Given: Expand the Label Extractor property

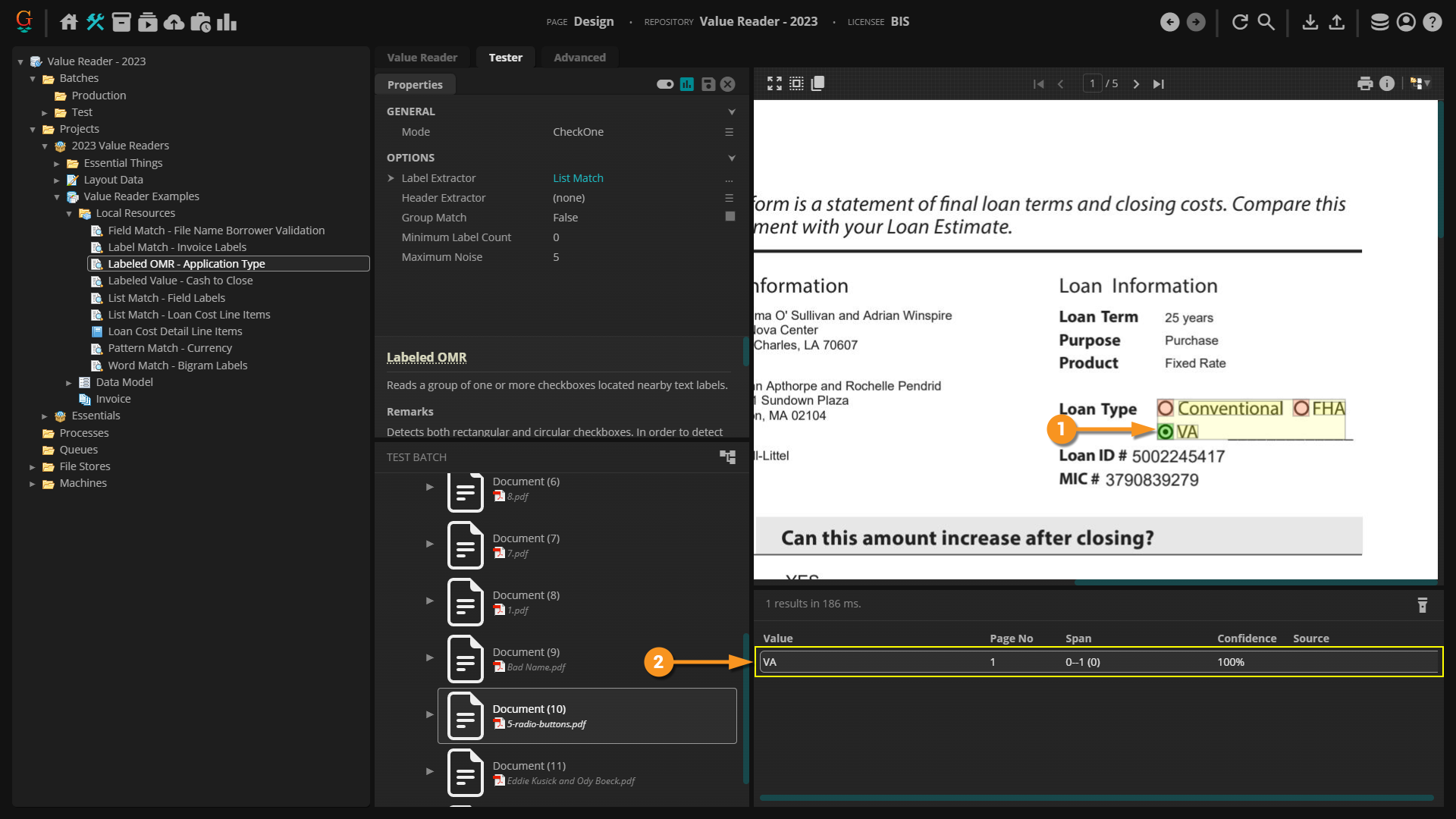Looking at the screenshot, I should point(391,178).
